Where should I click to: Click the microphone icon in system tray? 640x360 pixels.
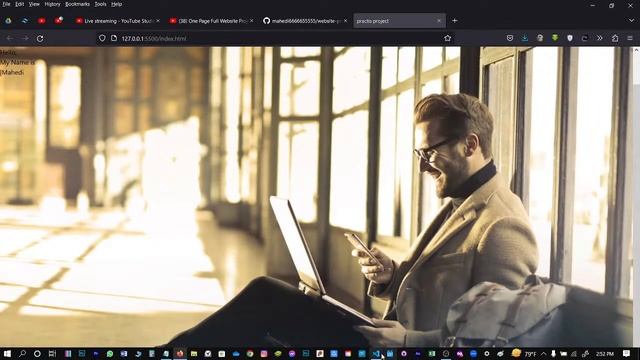coord(553,354)
